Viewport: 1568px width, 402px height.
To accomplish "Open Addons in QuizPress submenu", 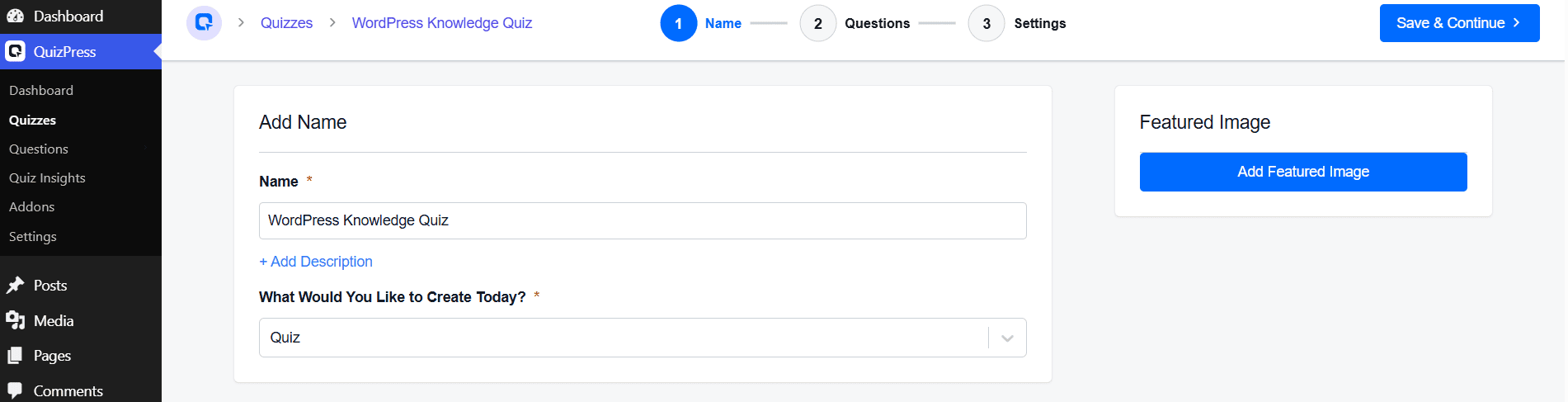I will pos(31,206).
